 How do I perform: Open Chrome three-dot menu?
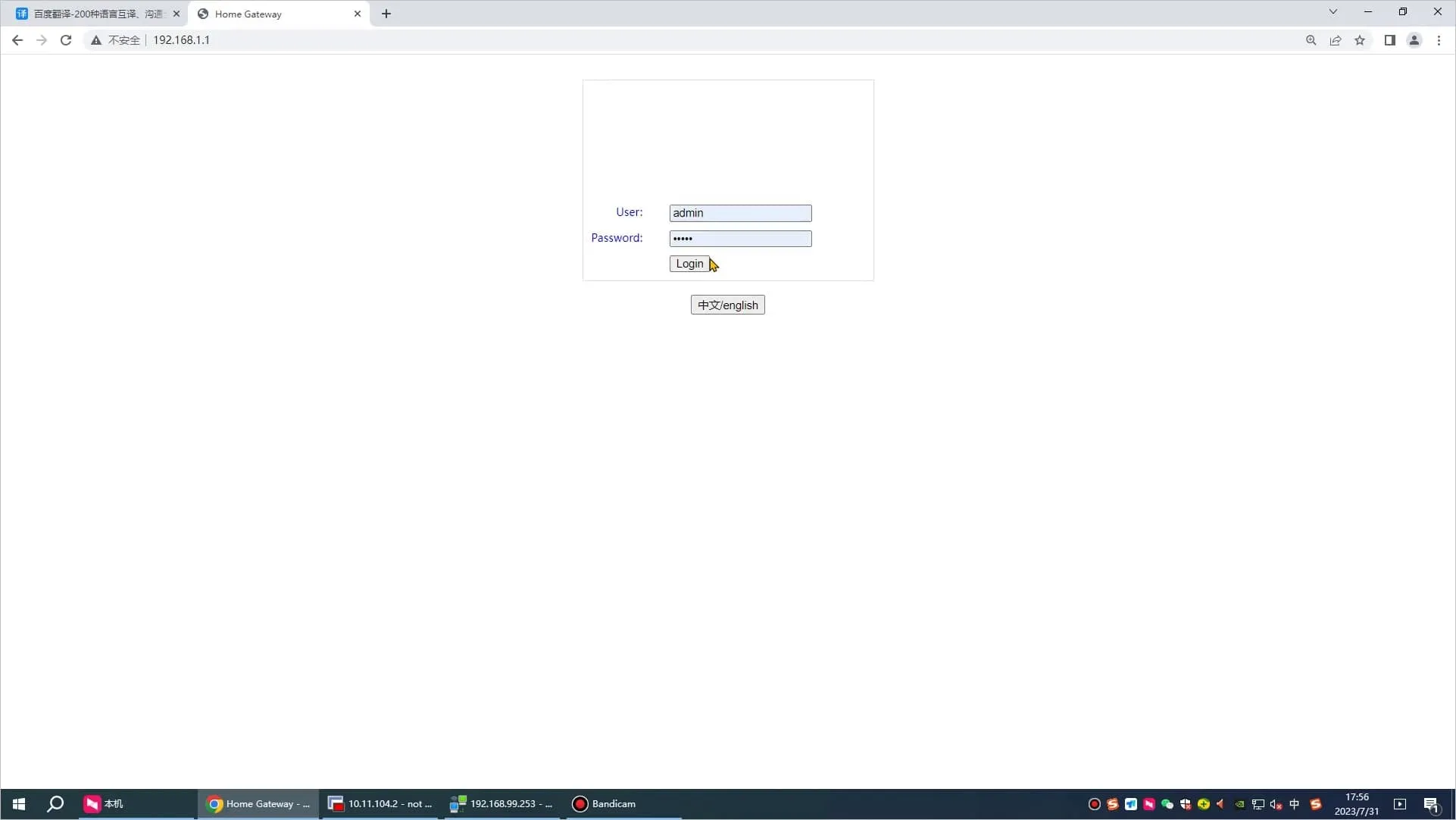click(1439, 40)
